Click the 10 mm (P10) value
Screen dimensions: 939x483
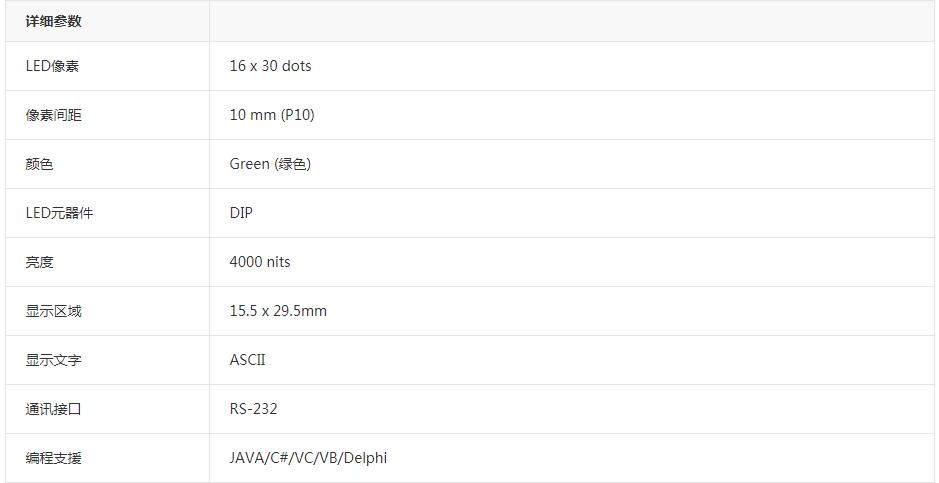click(x=272, y=115)
